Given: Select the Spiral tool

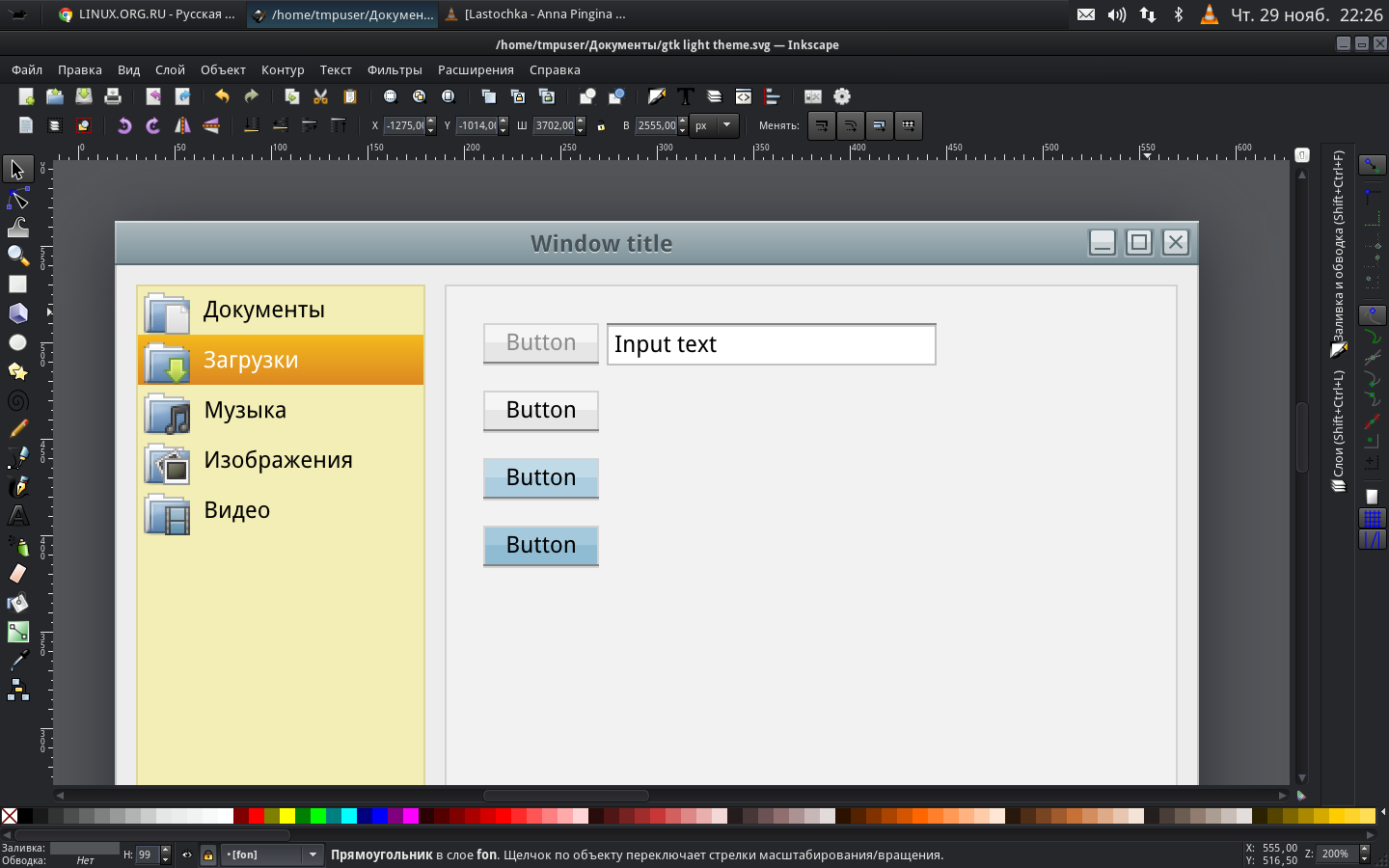Looking at the screenshot, I should click(17, 400).
